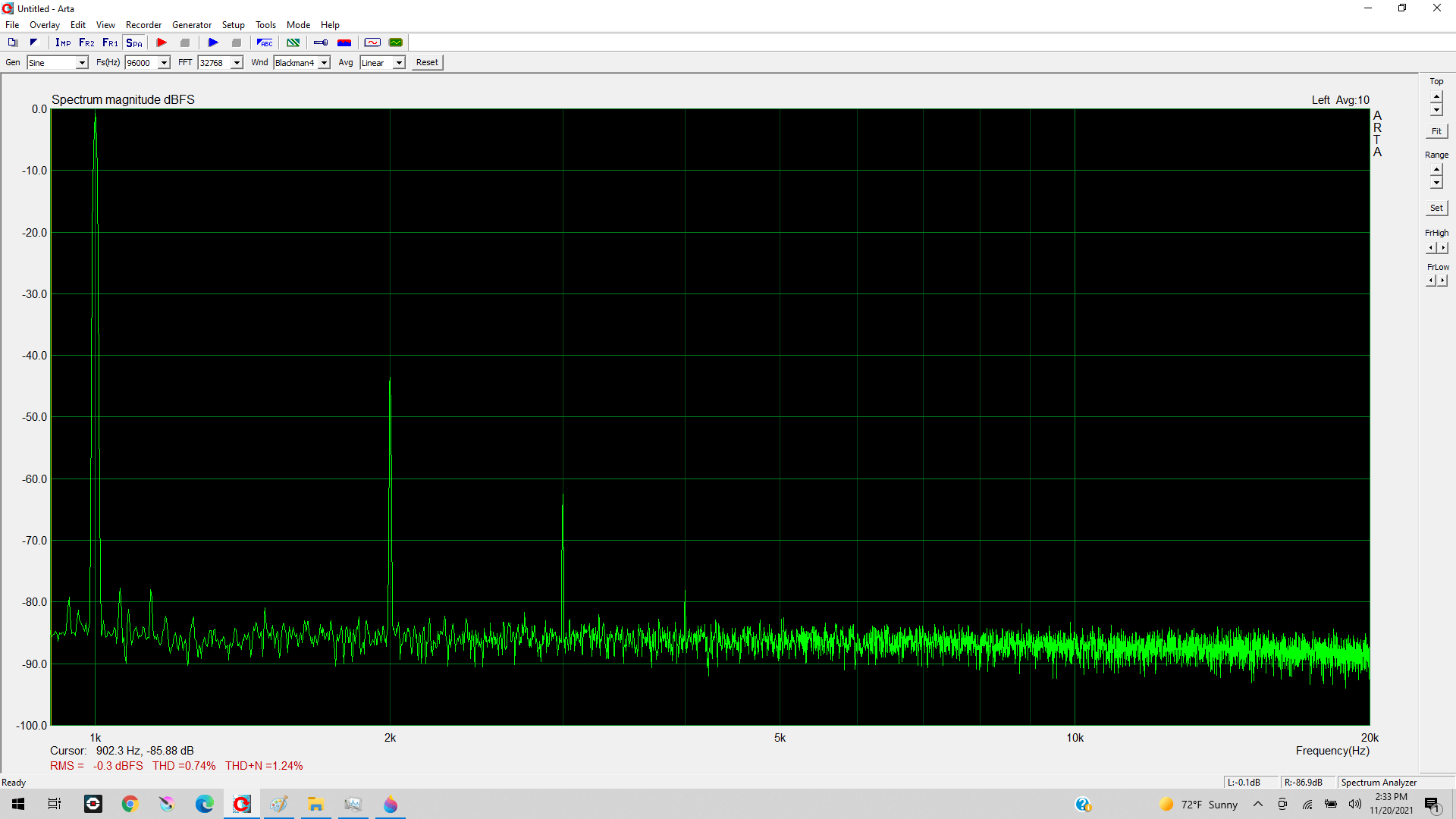The width and height of the screenshot is (1456, 819).
Task: Open the Overlay menu
Action: click(x=45, y=25)
